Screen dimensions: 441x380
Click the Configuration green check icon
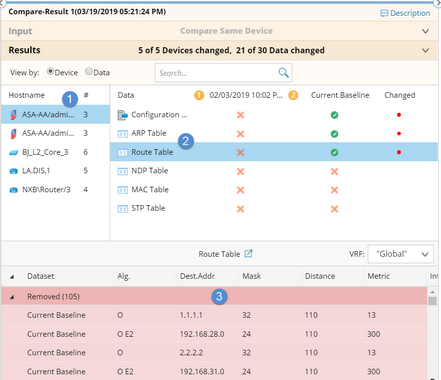[x=334, y=115]
